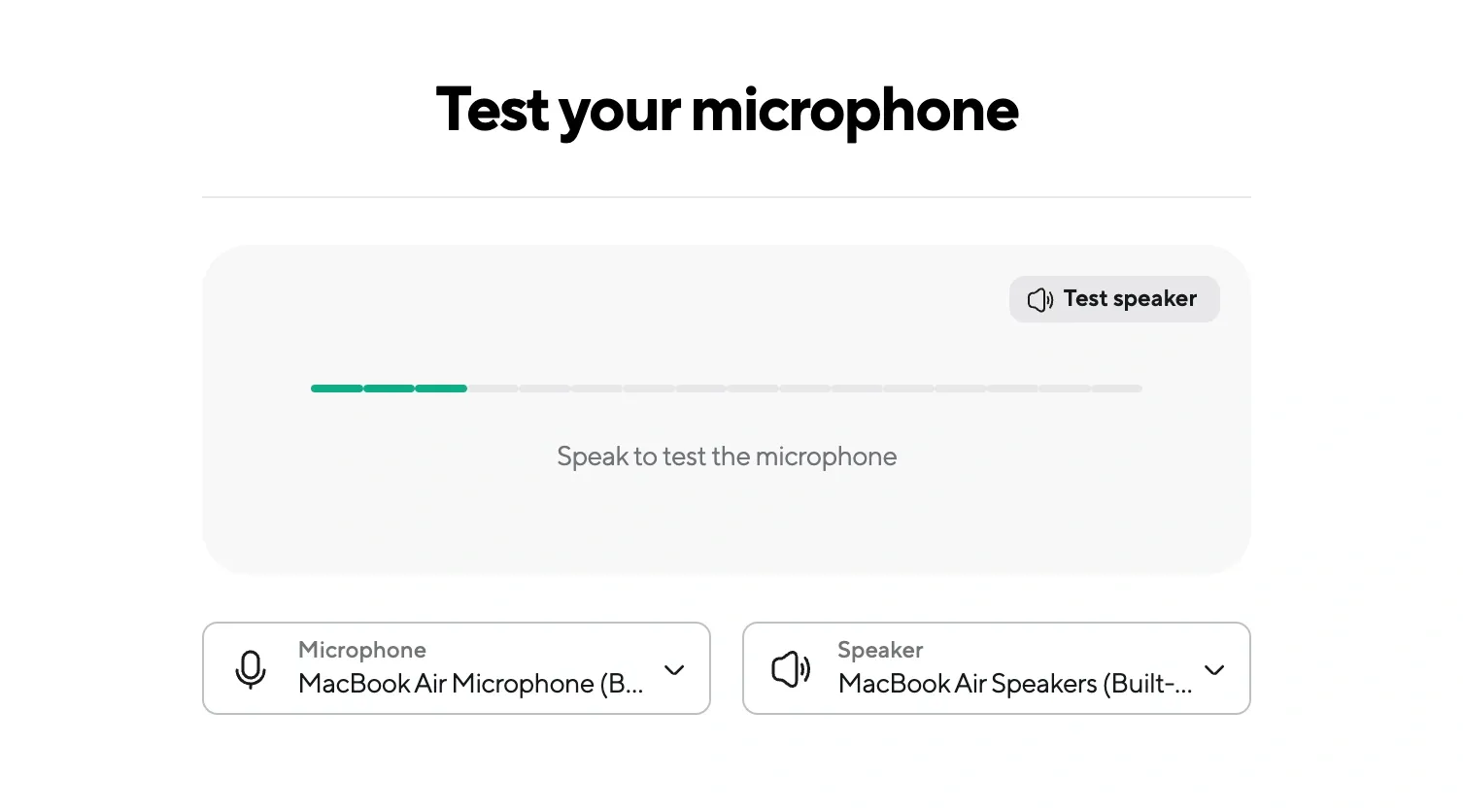Screen dimensions: 1463x812
Task: Expand the Speaker dropdown chevron
Action: pos(1214,669)
